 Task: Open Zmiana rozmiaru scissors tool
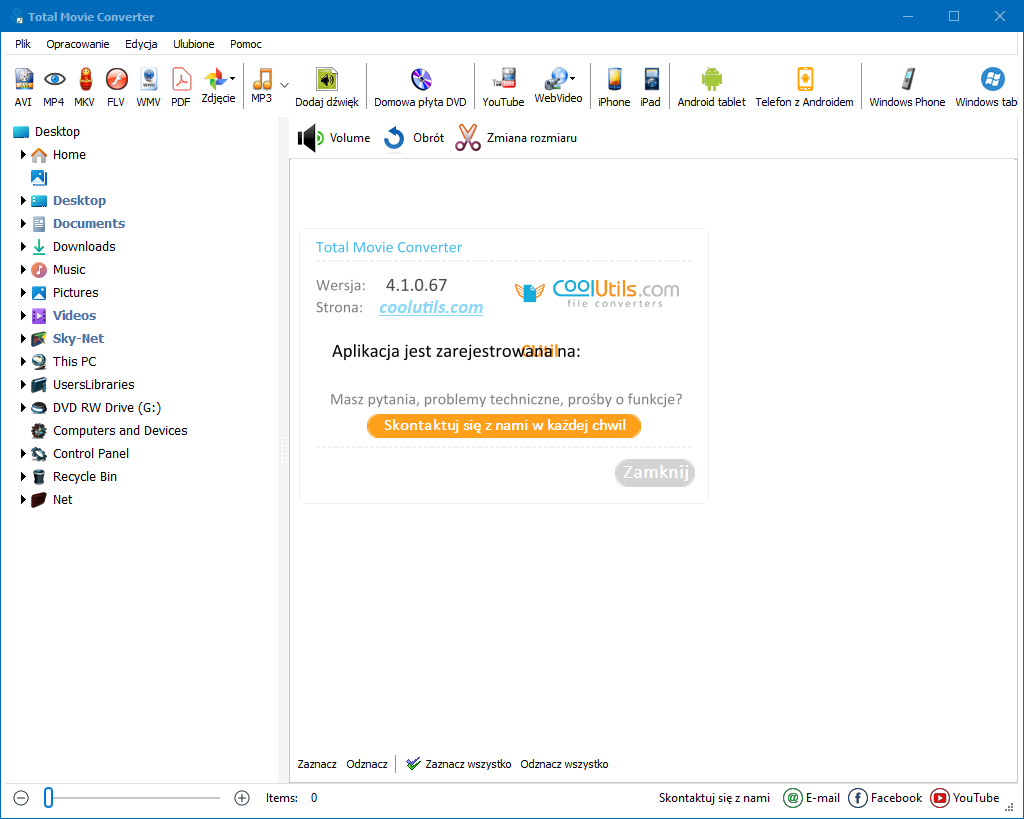[516, 138]
